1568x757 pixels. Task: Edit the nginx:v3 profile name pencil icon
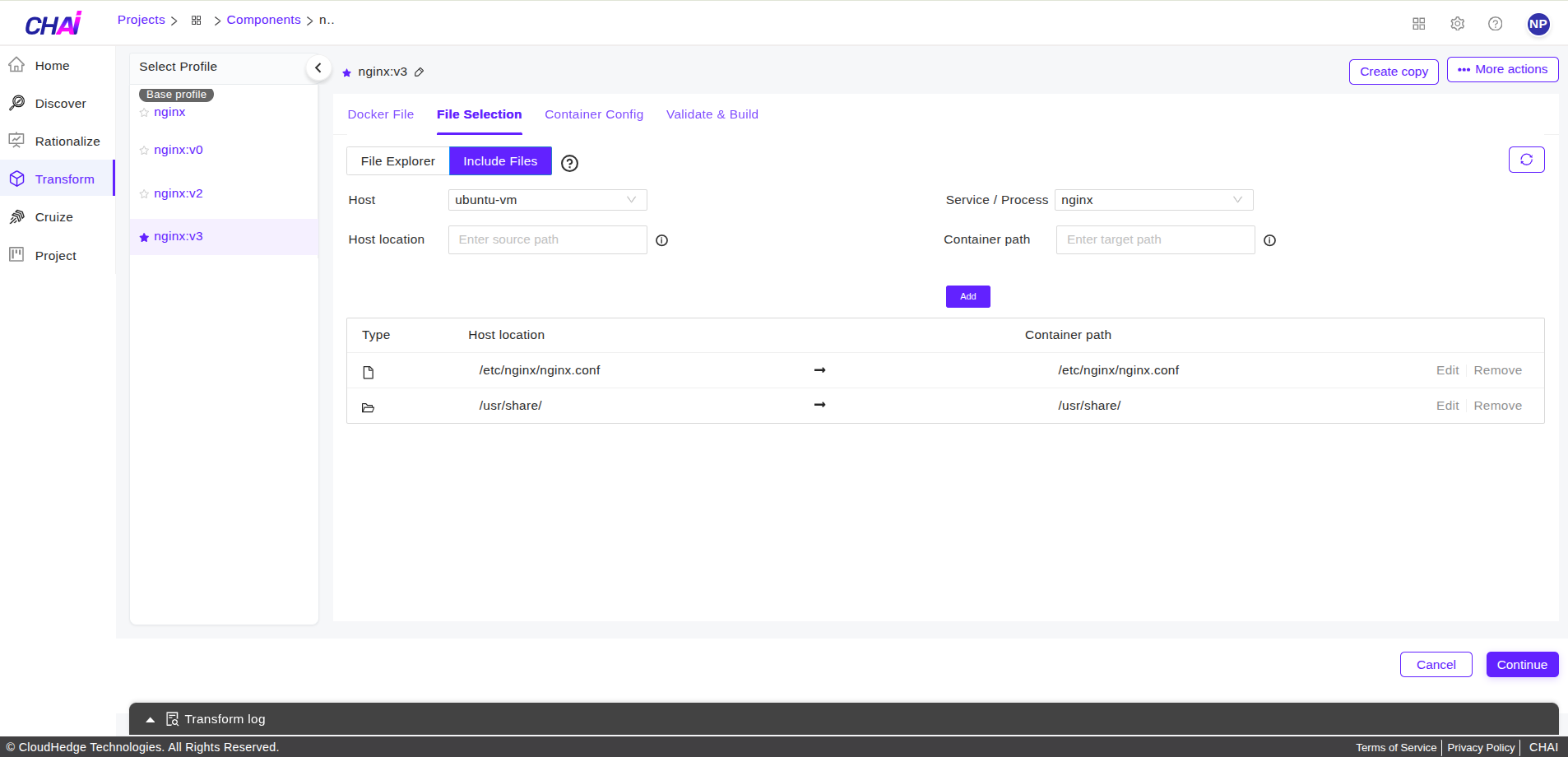pos(419,72)
